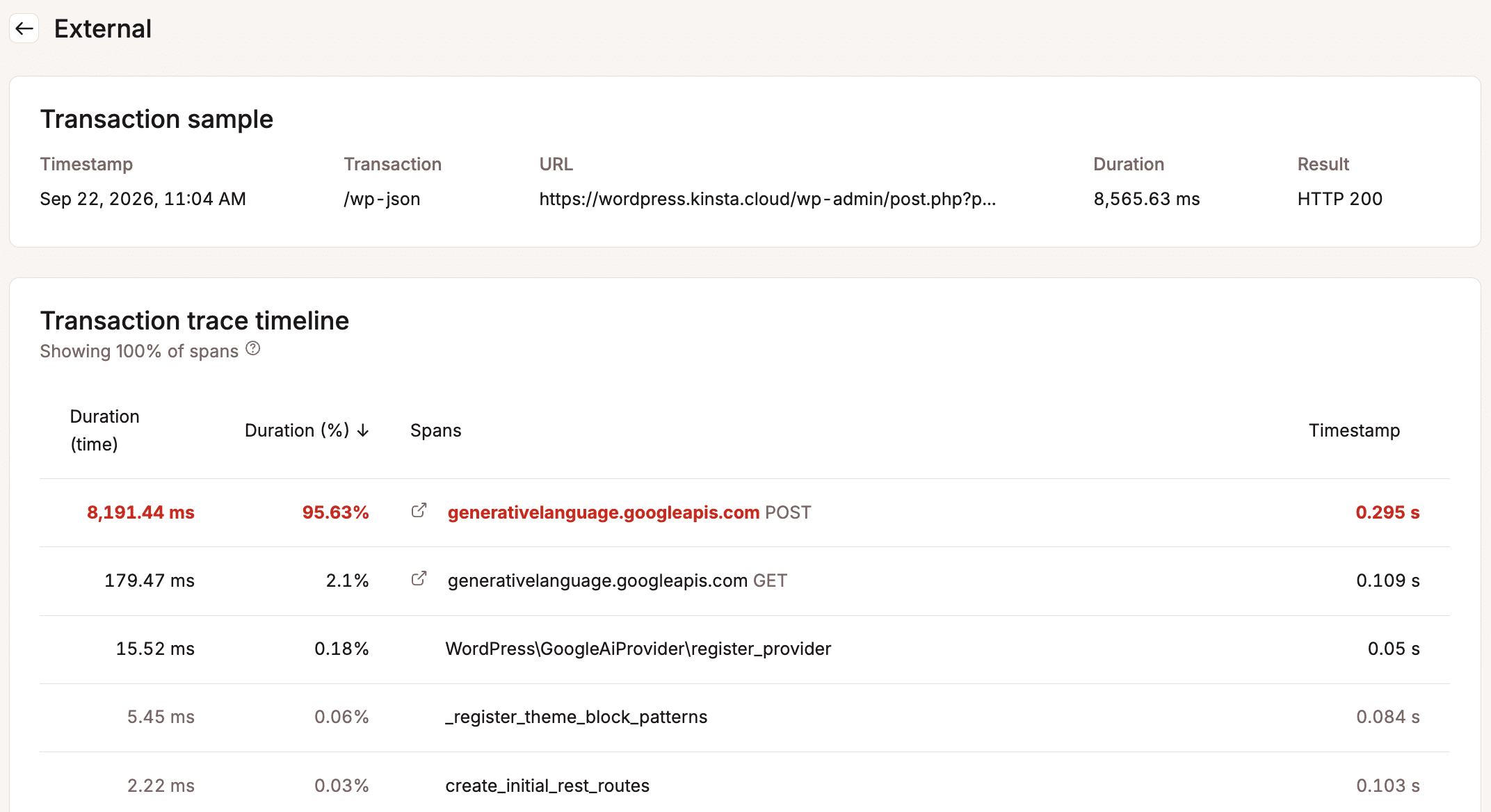Open external link icon for googleapis.com POST span

(x=419, y=511)
